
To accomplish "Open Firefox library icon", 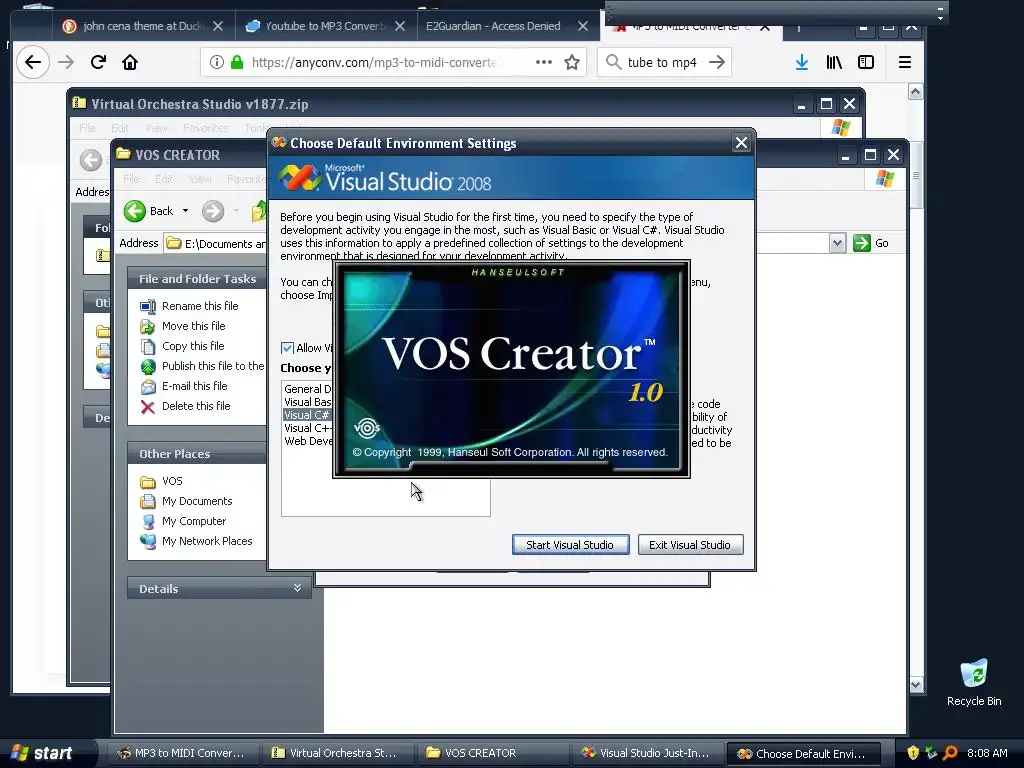I will pos(834,62).
